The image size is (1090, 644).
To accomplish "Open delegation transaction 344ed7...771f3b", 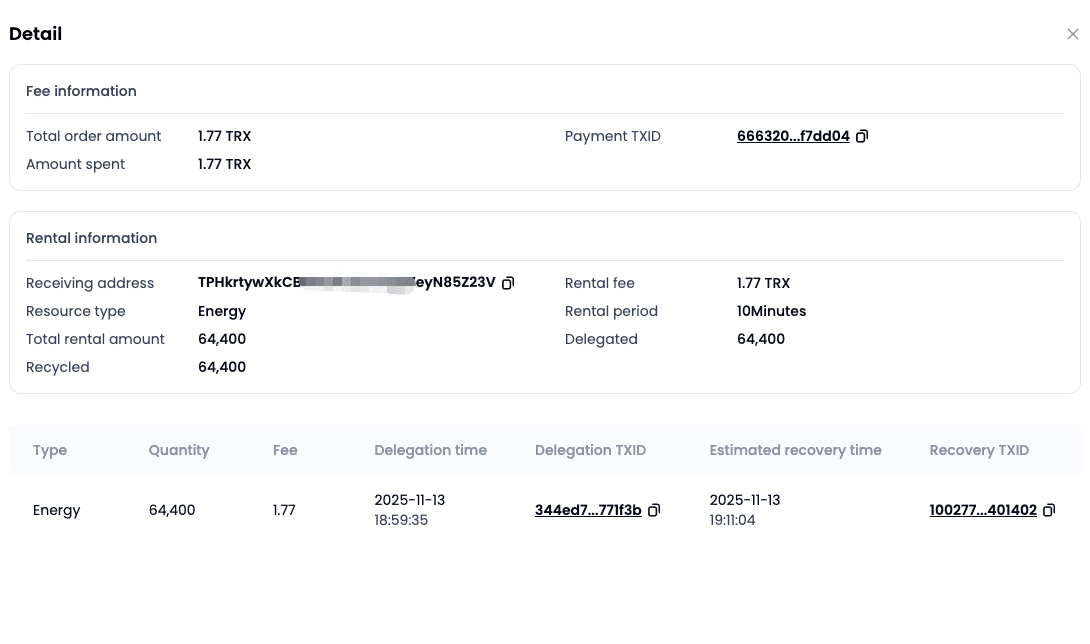I will tap(588, 510).
